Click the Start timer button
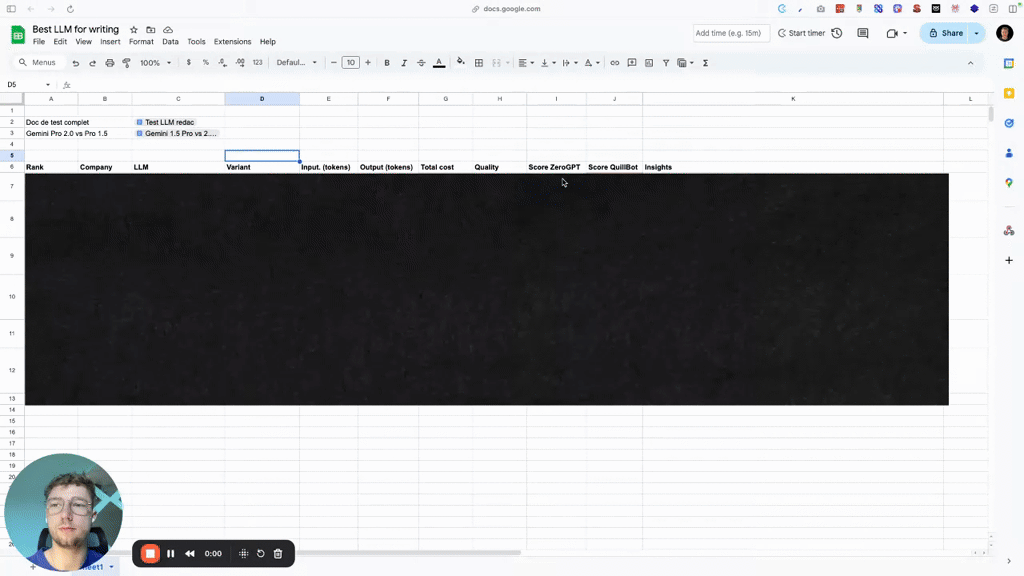This screenshot has height=576, width=1024. 801,33
